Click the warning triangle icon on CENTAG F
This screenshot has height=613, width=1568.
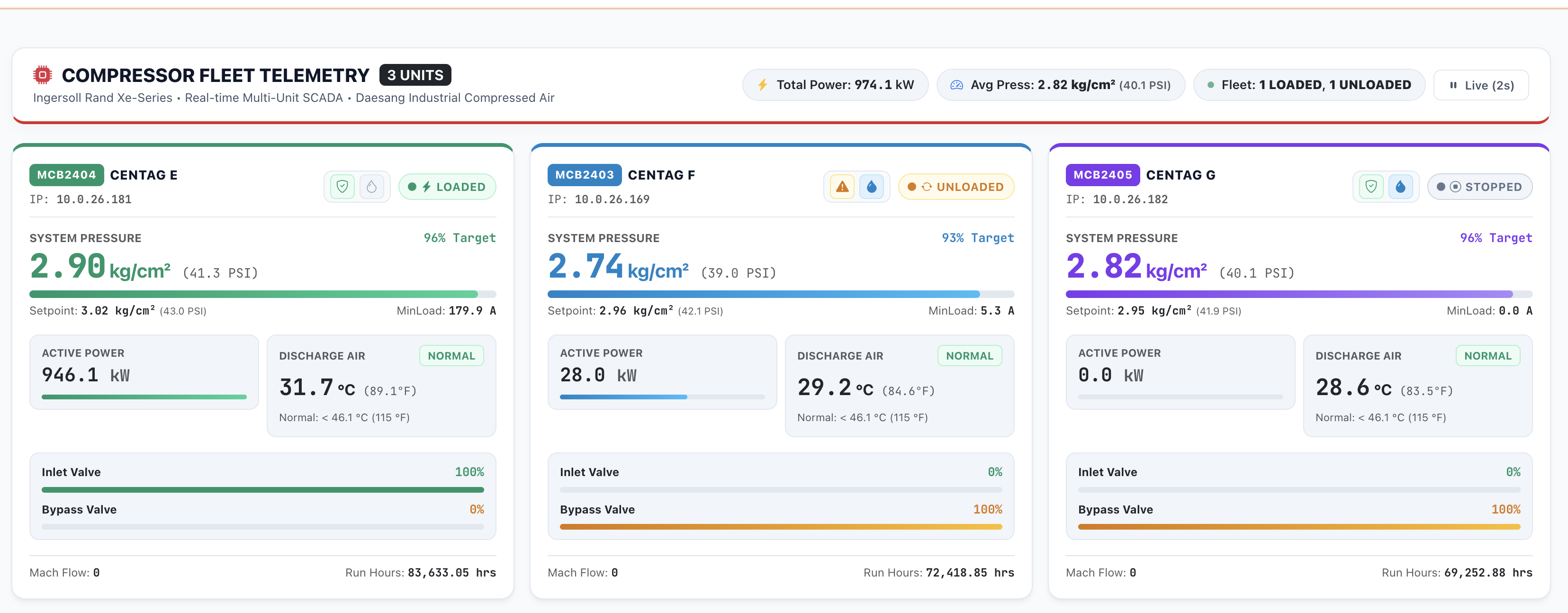(842, 187)
